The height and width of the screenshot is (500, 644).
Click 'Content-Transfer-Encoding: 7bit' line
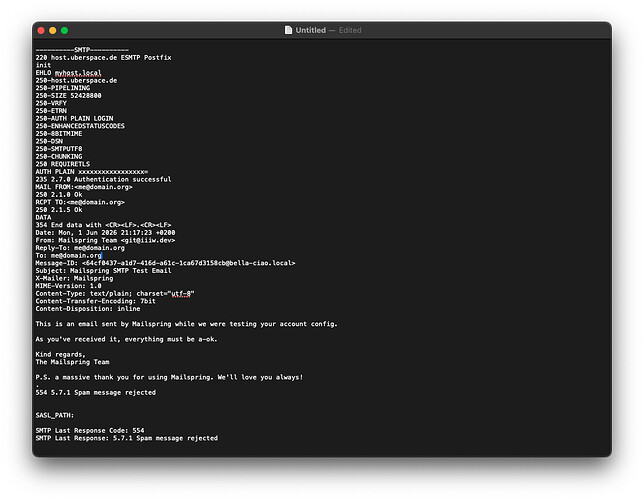(x=96, y=301)
